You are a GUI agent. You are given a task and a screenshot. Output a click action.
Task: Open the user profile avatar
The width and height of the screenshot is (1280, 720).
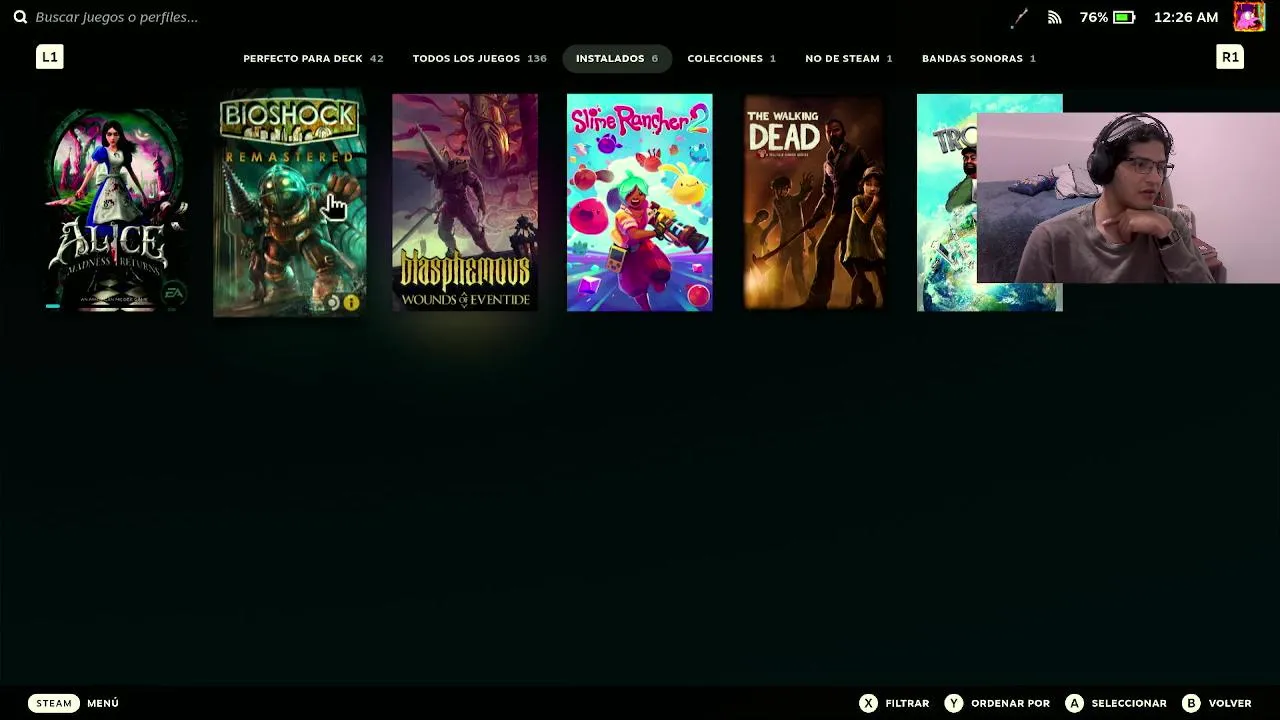1249,16
